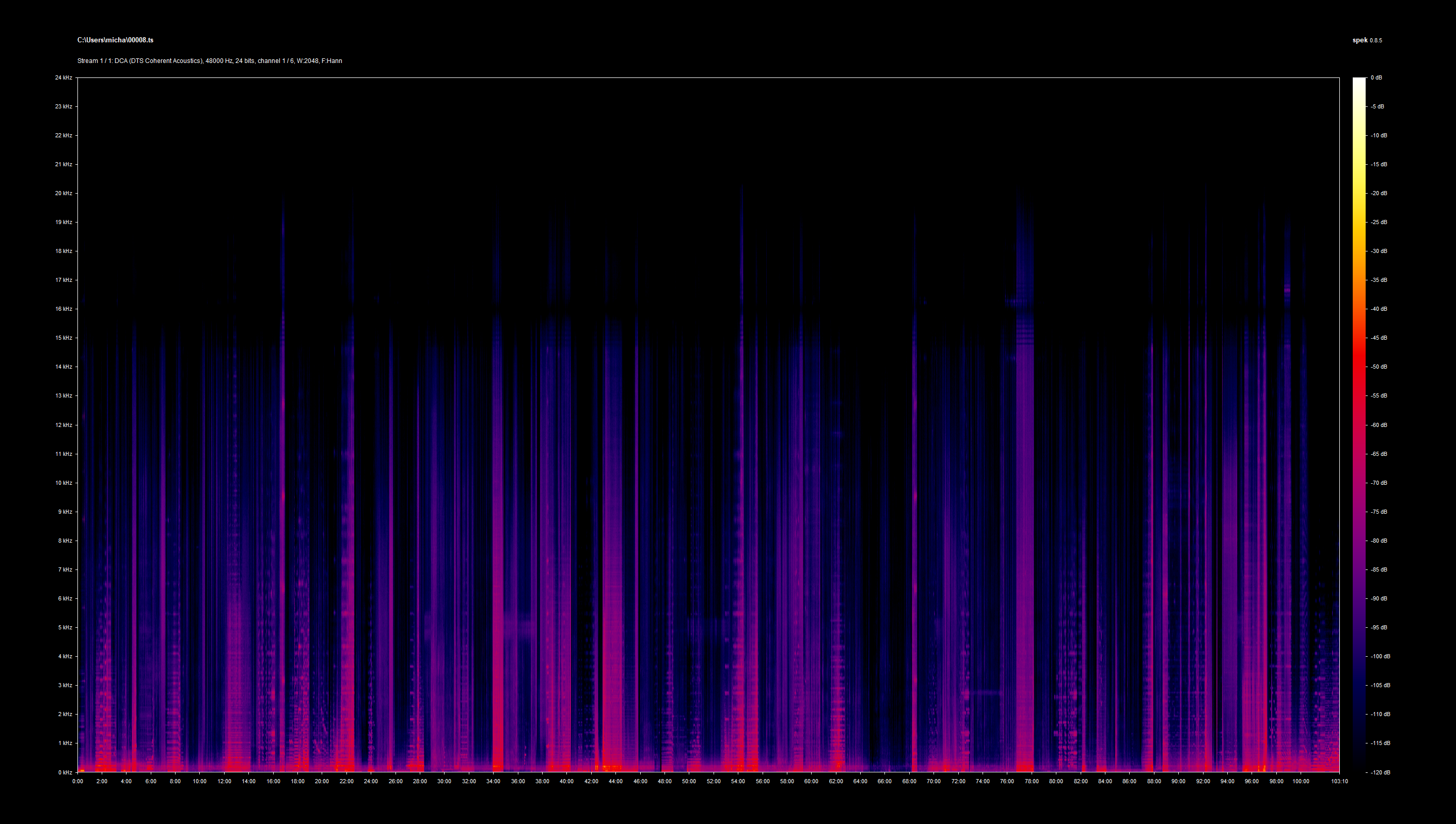
Task: Click the 78:00 time axis marker
Action: click(x=1031, y=782)
